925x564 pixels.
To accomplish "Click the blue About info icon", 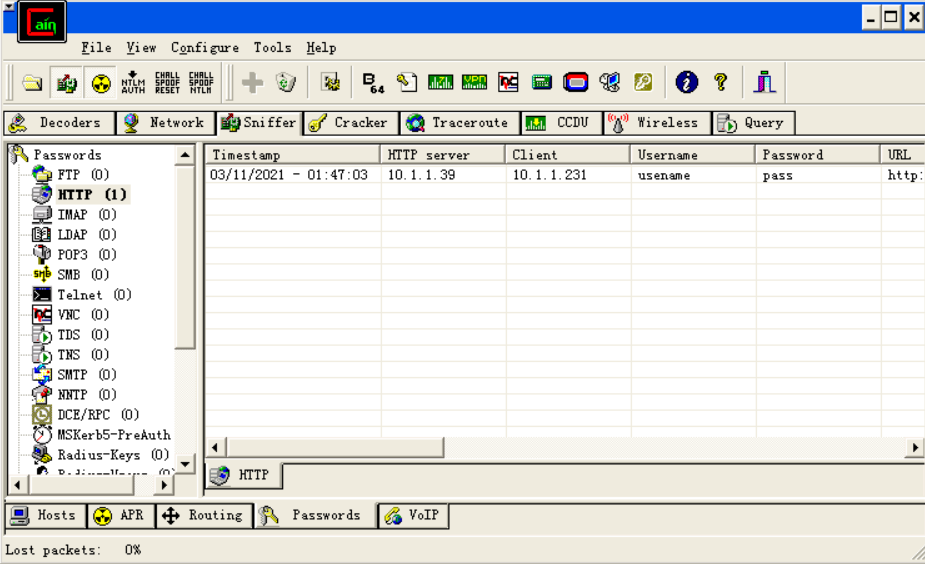I will [x=687, y=82].
